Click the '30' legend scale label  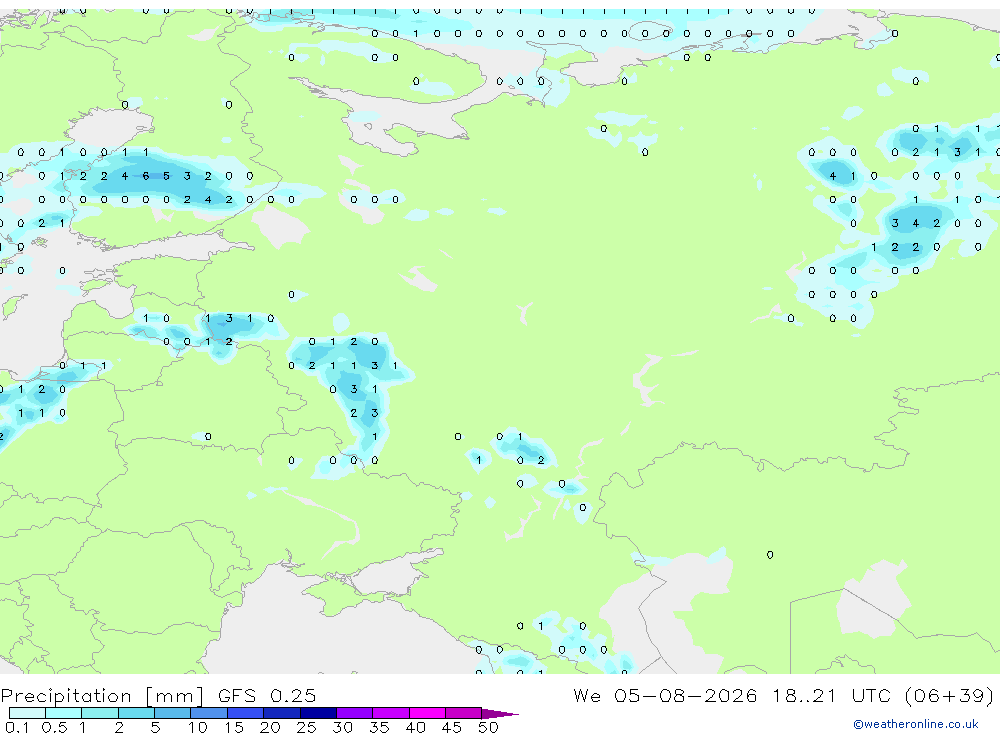click(x=342, y=727)
